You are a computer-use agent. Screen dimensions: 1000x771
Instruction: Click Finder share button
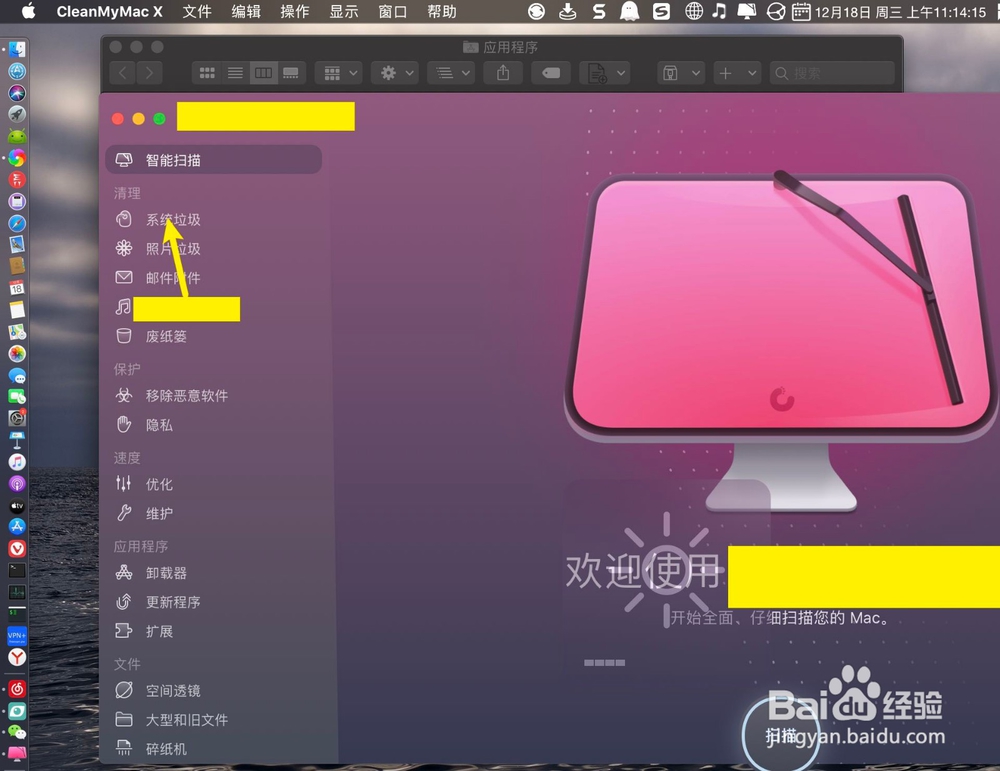(503, 73)
